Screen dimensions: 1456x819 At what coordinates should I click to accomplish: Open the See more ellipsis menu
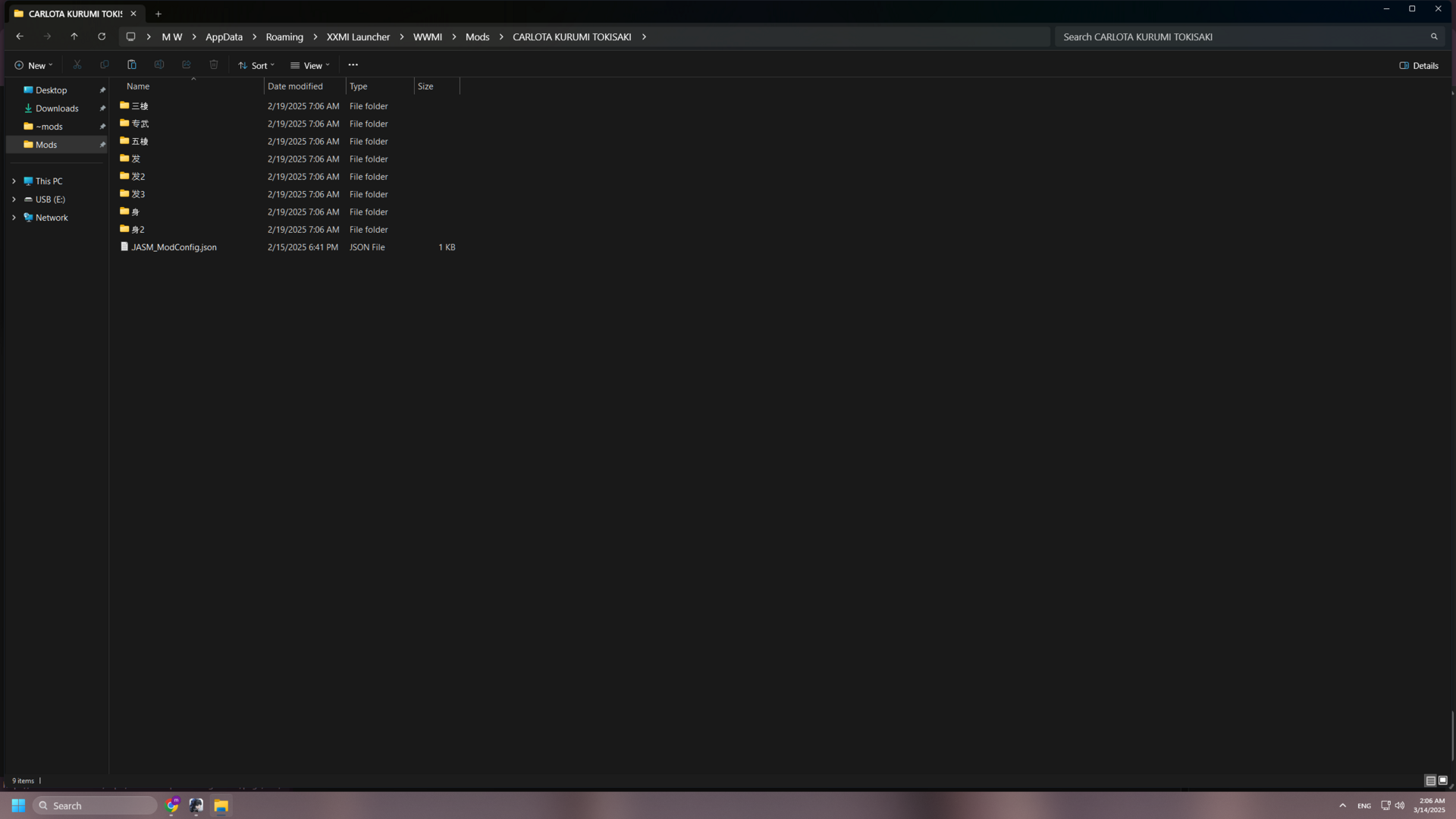pos(353,65)
